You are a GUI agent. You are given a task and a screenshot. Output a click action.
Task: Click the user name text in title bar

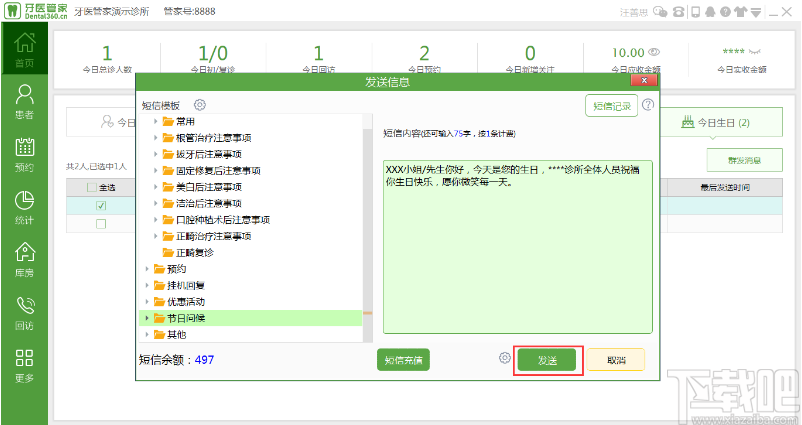coord(634,12)
